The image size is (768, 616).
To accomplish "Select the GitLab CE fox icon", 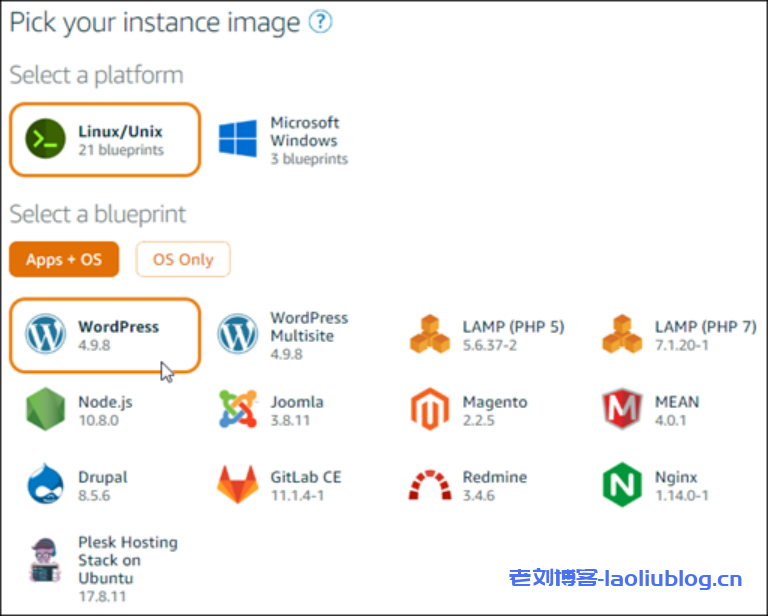I will pos(237,486).
